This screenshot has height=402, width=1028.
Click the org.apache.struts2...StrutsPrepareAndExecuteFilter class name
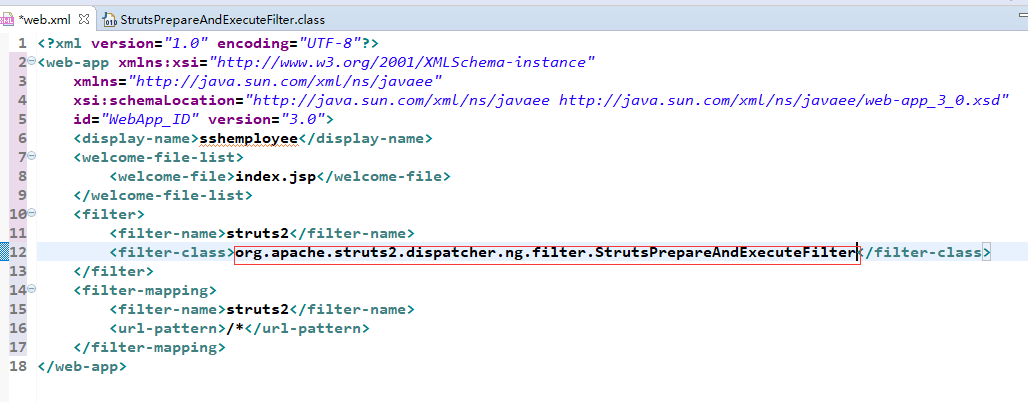[547, 252]
